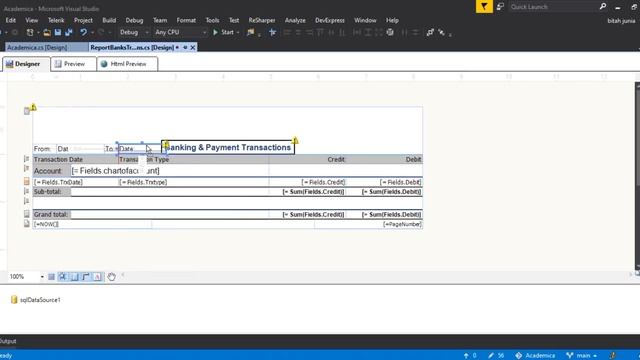This screenshot has width=640, height=360.
Task: Select the Transaction Date header cell
Action: pos(76,159)
